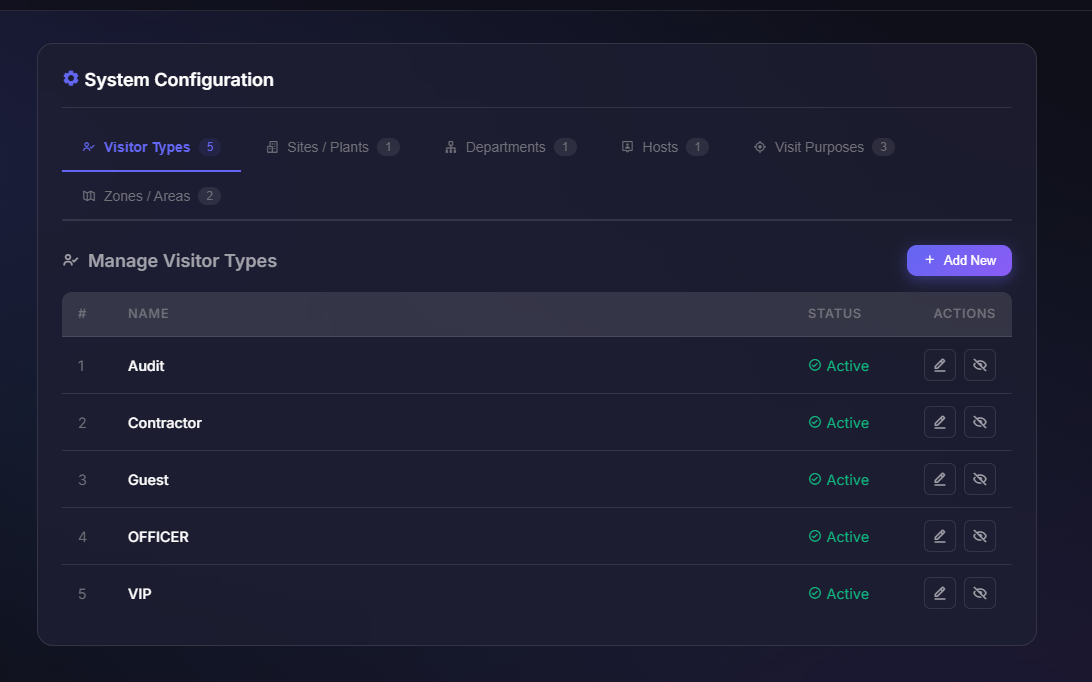Viewport: 1092px width, 682px height.
Task: Click the Manage Visitor Types heading icon
Action: pos(71,261)
